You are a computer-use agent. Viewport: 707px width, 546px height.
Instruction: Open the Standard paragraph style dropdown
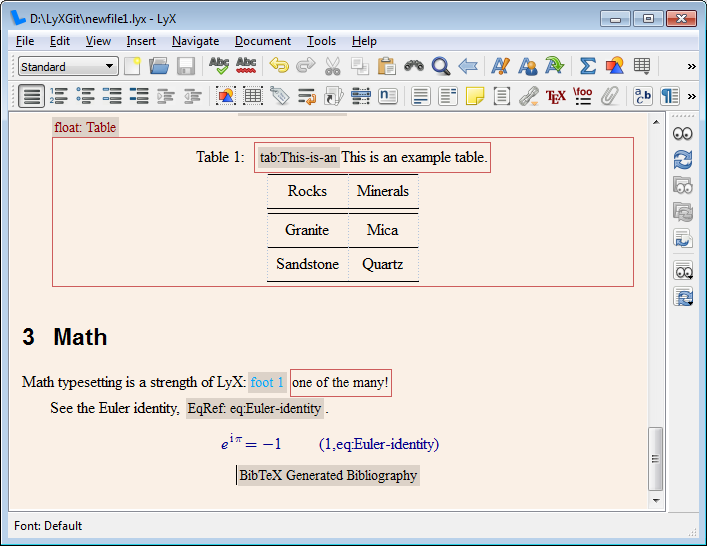coord(68,67)
